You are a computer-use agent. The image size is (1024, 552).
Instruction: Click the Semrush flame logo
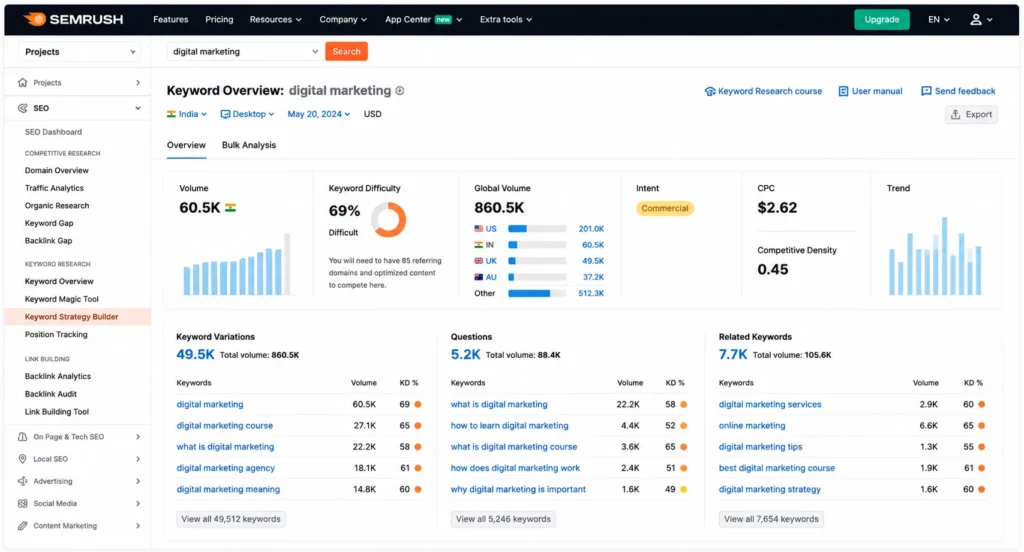pos(35,19)
